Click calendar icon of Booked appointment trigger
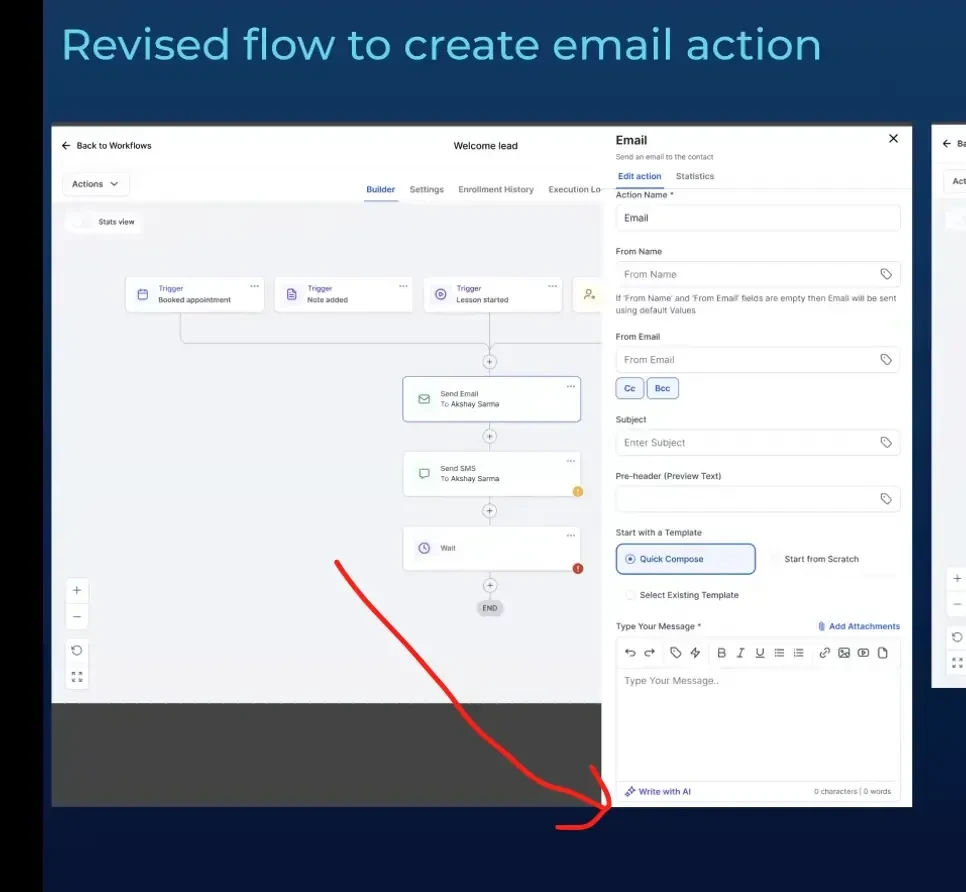 142,294
